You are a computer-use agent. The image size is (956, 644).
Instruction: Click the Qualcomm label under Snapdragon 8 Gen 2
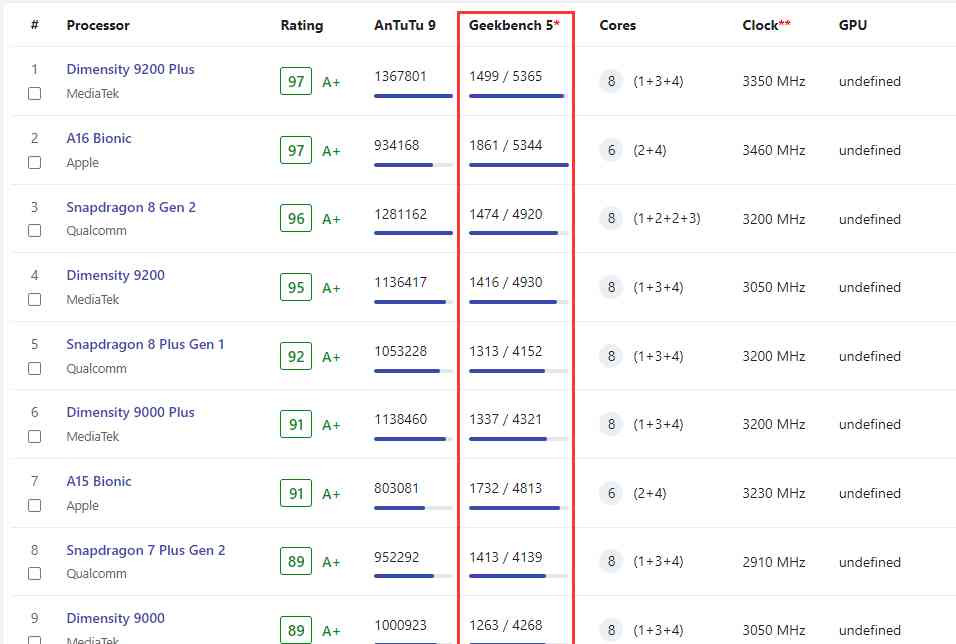(96, 231)
